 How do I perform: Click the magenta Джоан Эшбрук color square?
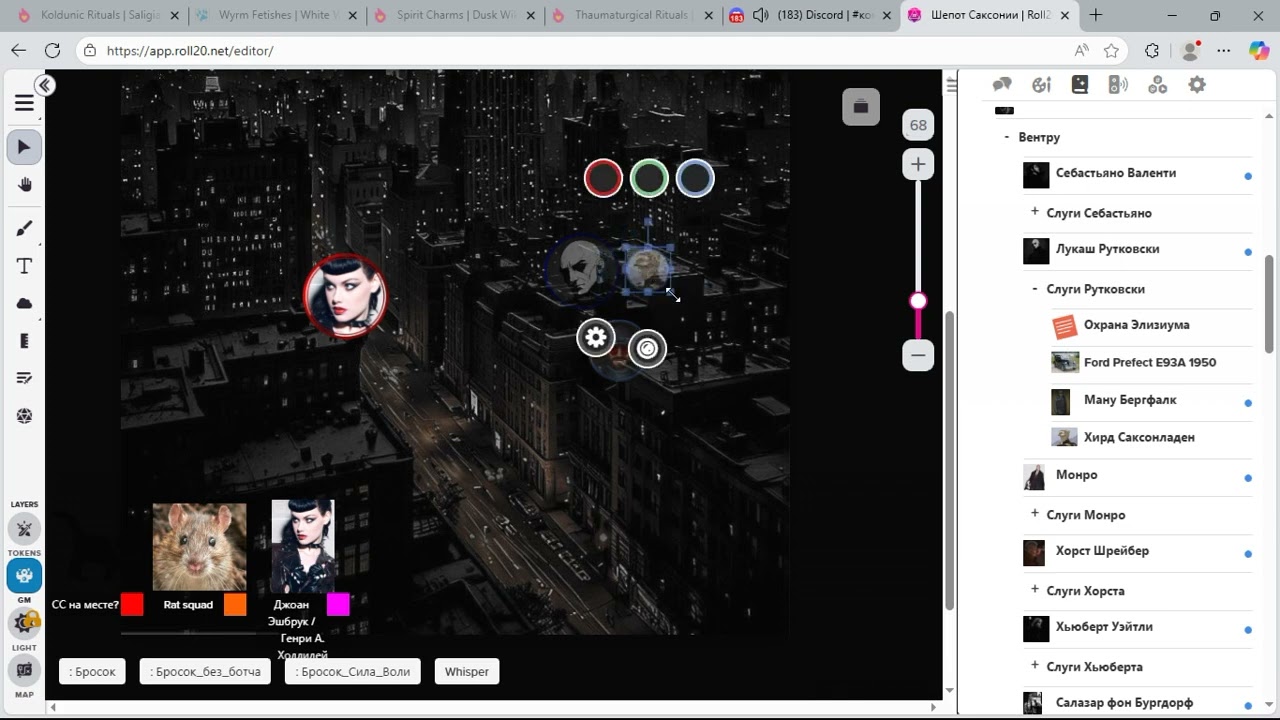click(338, 604)
